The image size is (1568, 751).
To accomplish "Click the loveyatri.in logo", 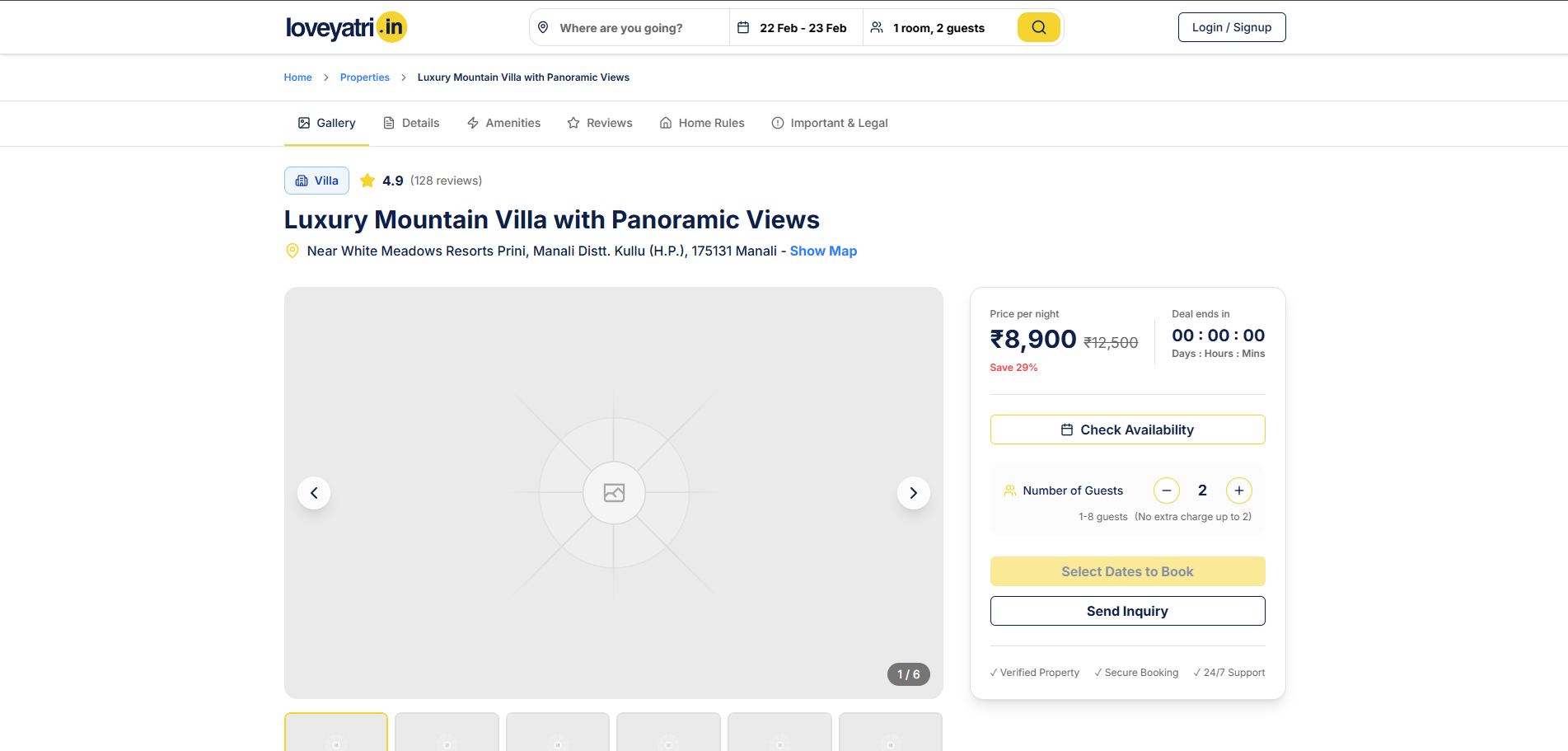I will [346, 27].
